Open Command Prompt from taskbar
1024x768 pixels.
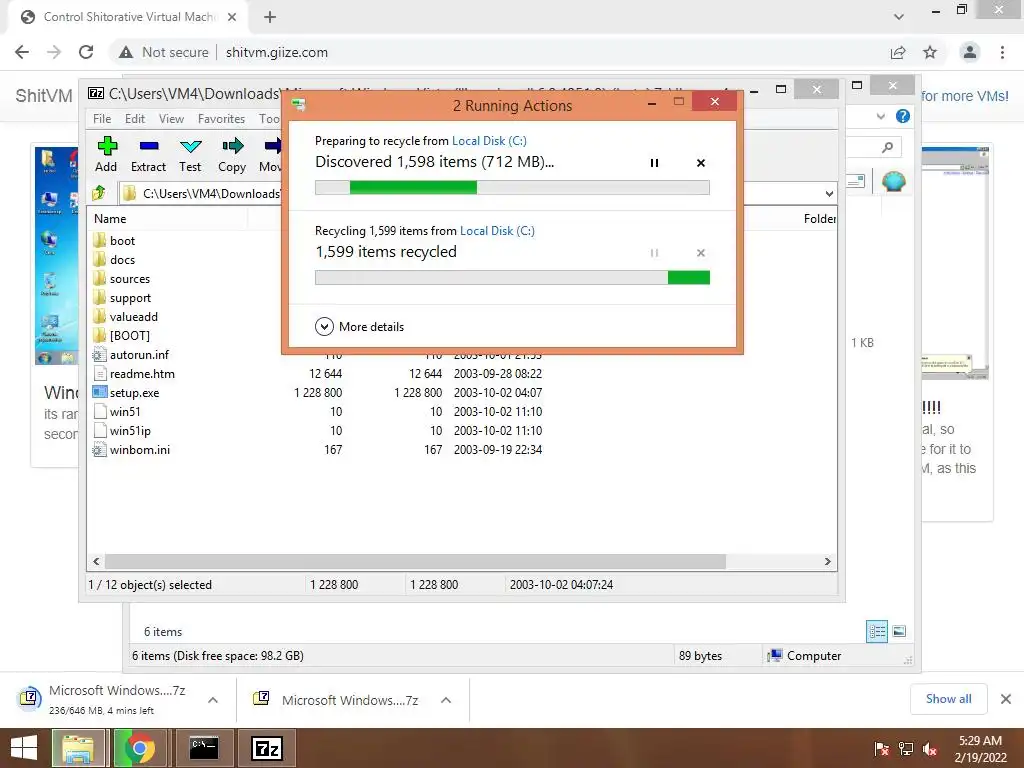(203, 748)
